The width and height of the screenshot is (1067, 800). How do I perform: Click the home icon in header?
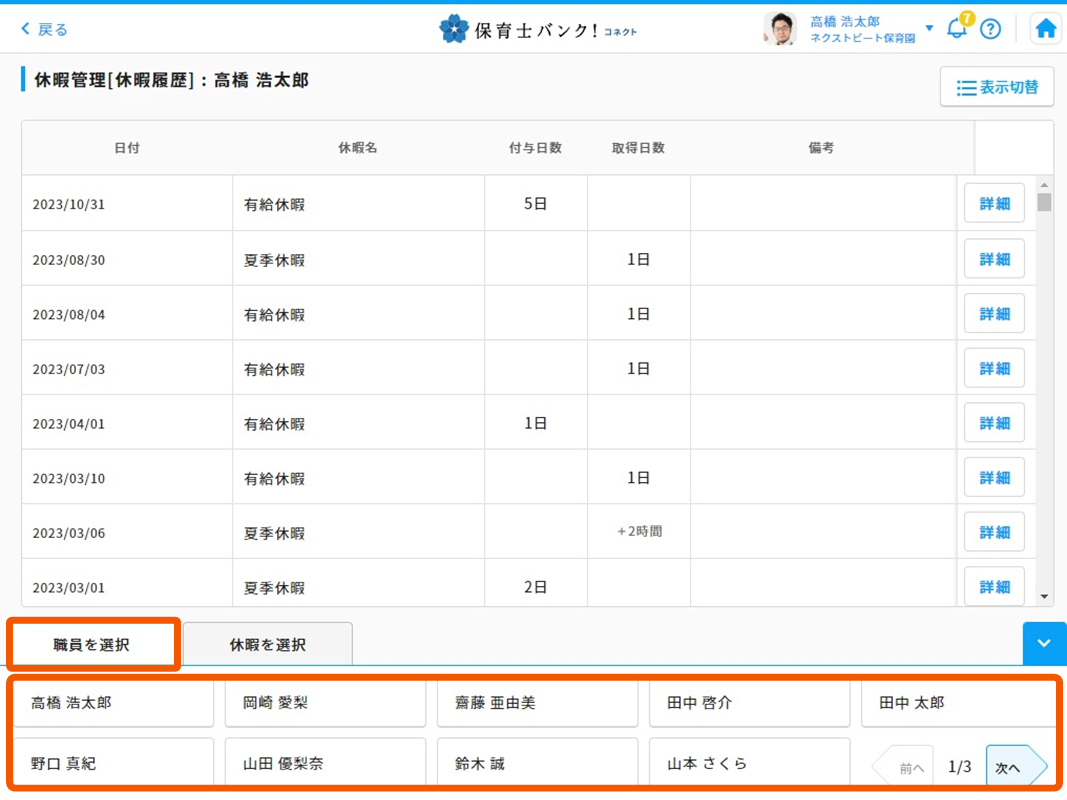tap(1046, 29)
